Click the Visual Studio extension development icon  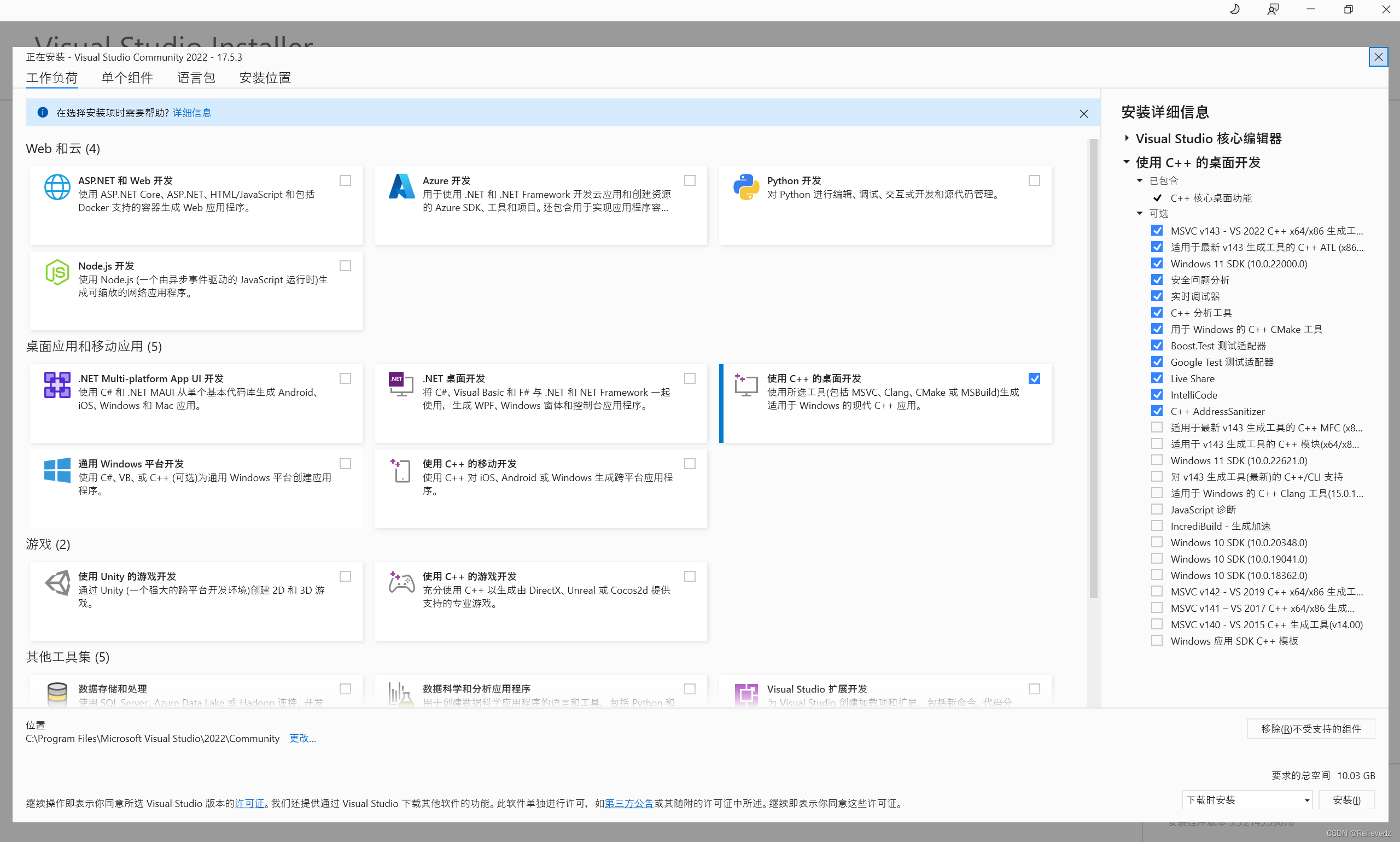click(746, 694)
